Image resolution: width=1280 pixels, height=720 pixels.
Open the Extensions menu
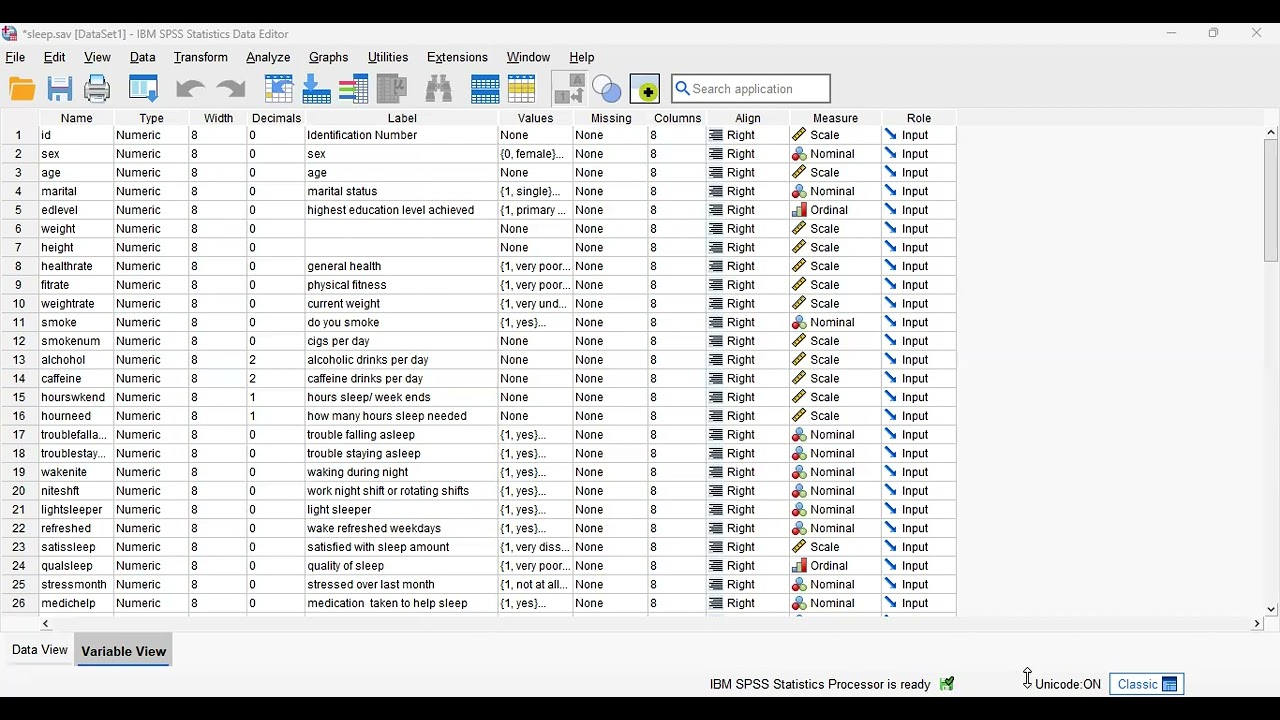point(457,58)
